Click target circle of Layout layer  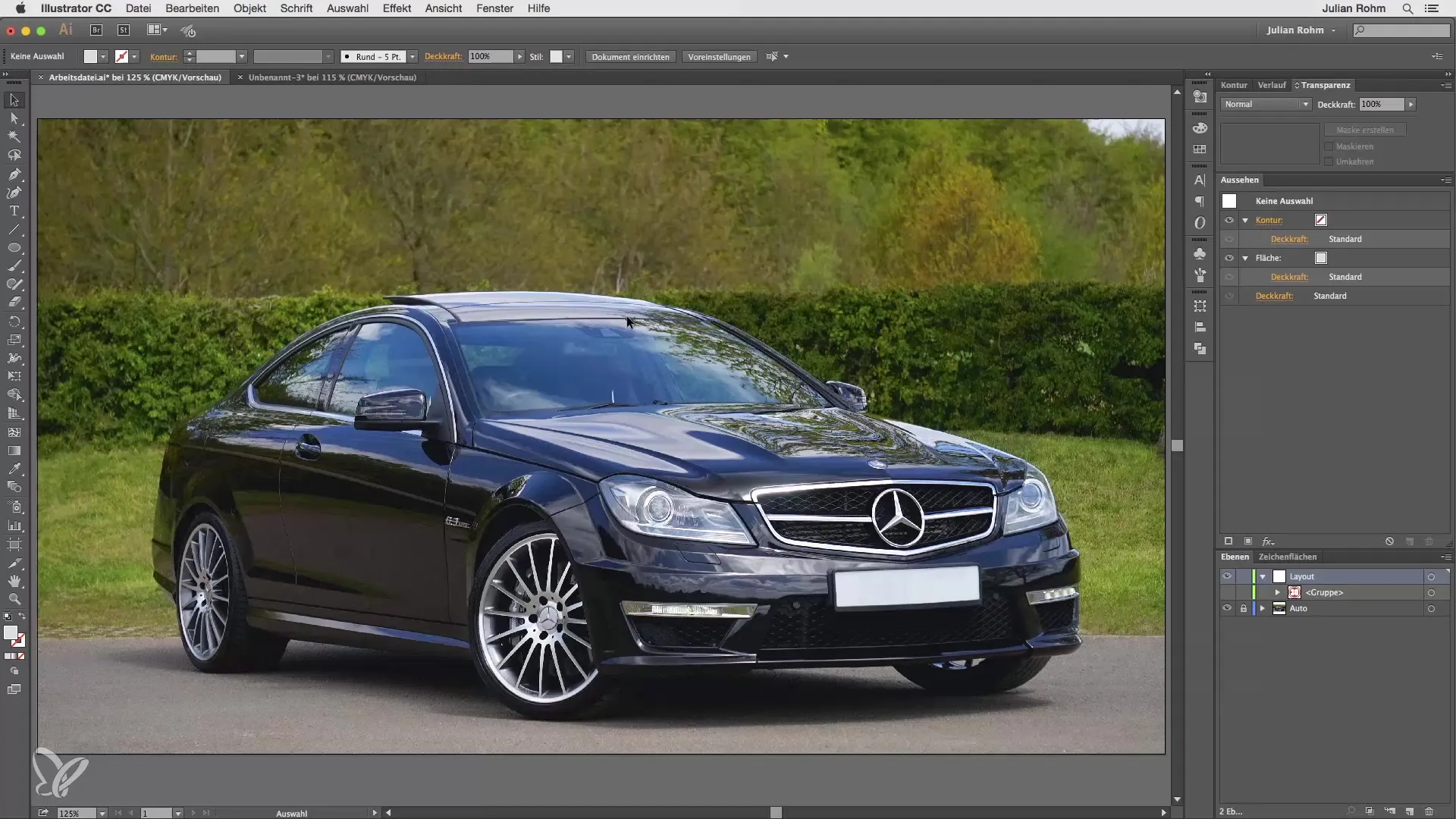(x=1431, y=576)
